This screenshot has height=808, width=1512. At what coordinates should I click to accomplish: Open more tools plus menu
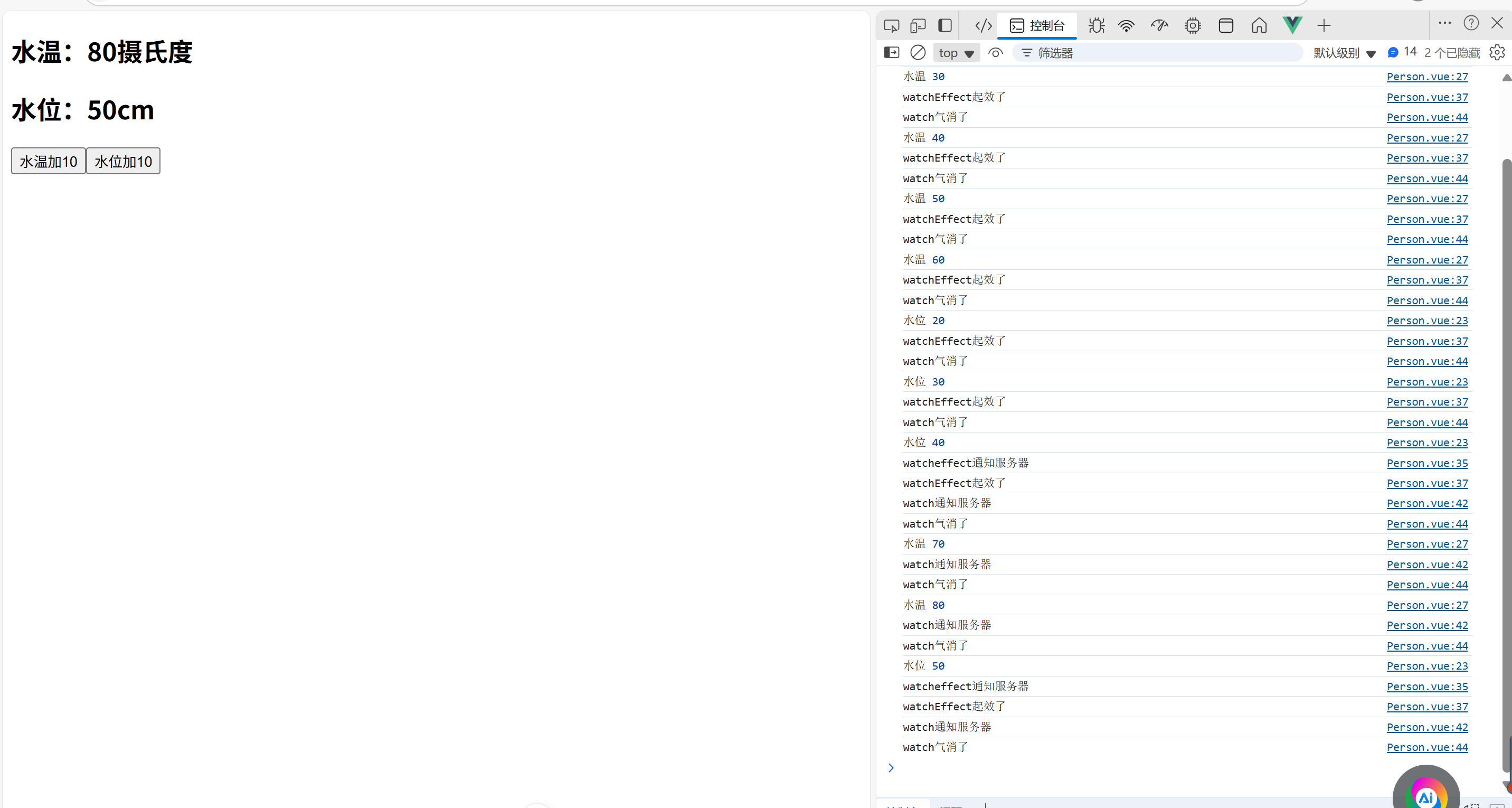coord(1324,26)
